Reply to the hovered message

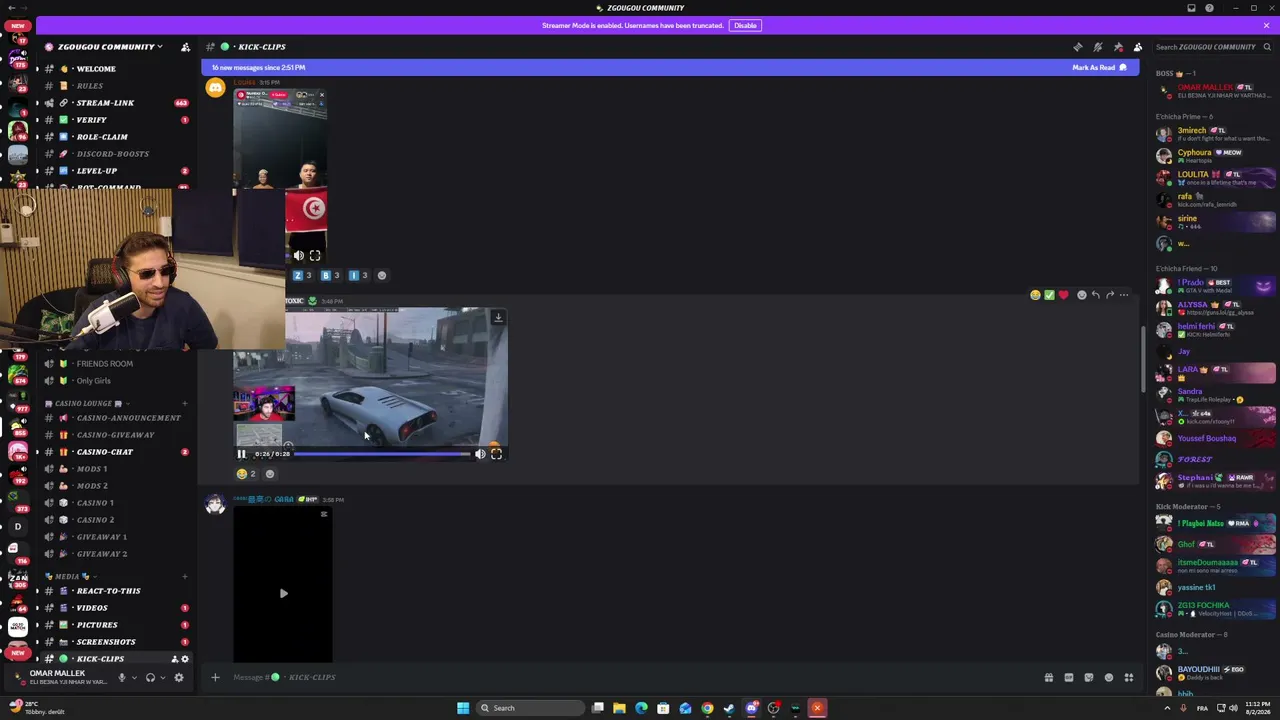coord(1095,295)
